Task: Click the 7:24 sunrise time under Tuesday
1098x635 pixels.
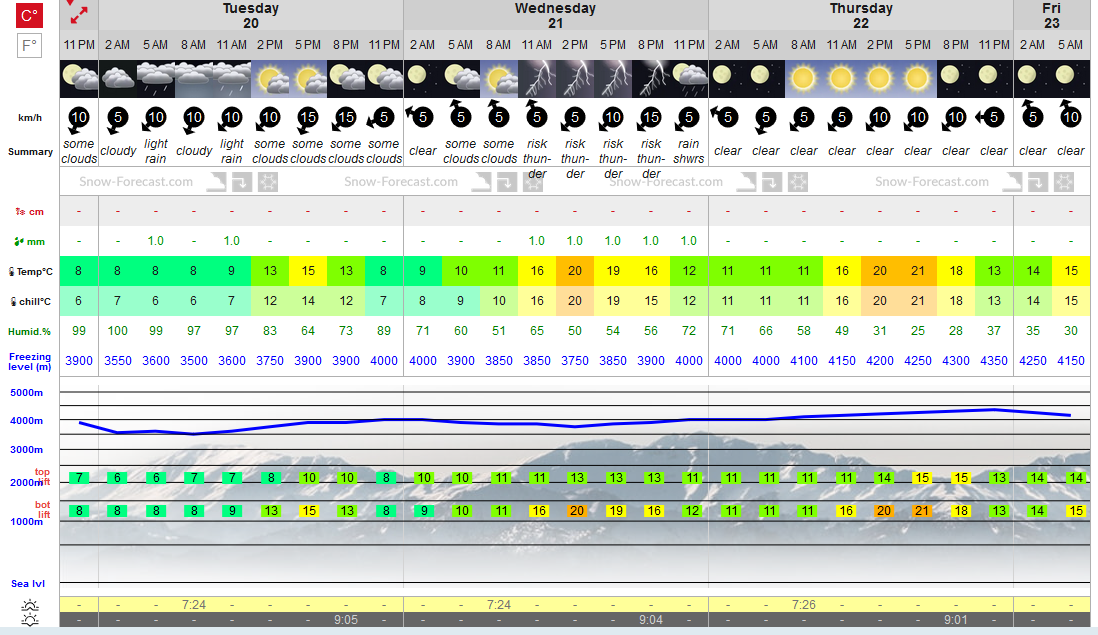Action: pos(194,604)
